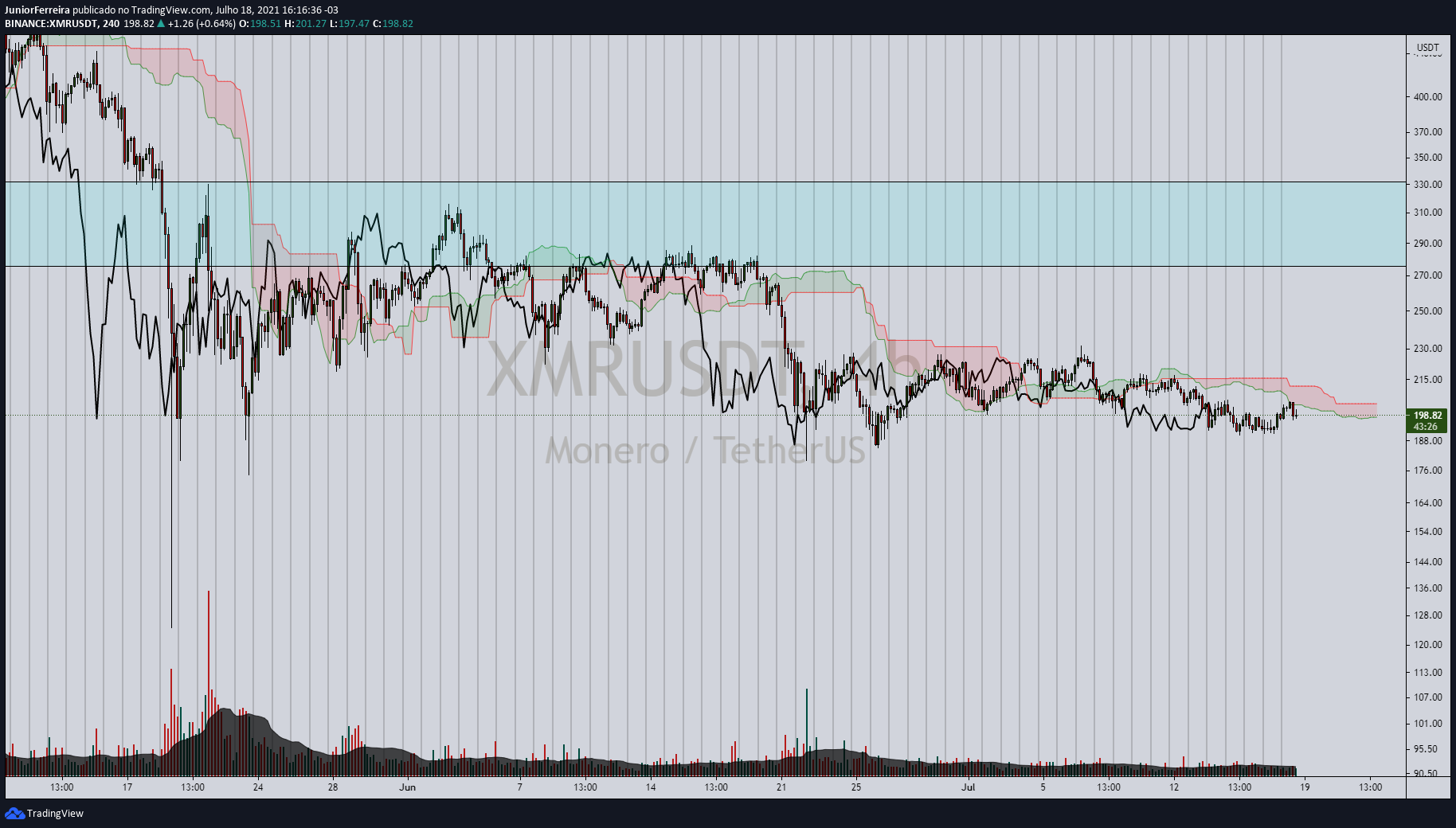Click the 113.00 price axis label

click(1427, 673)
